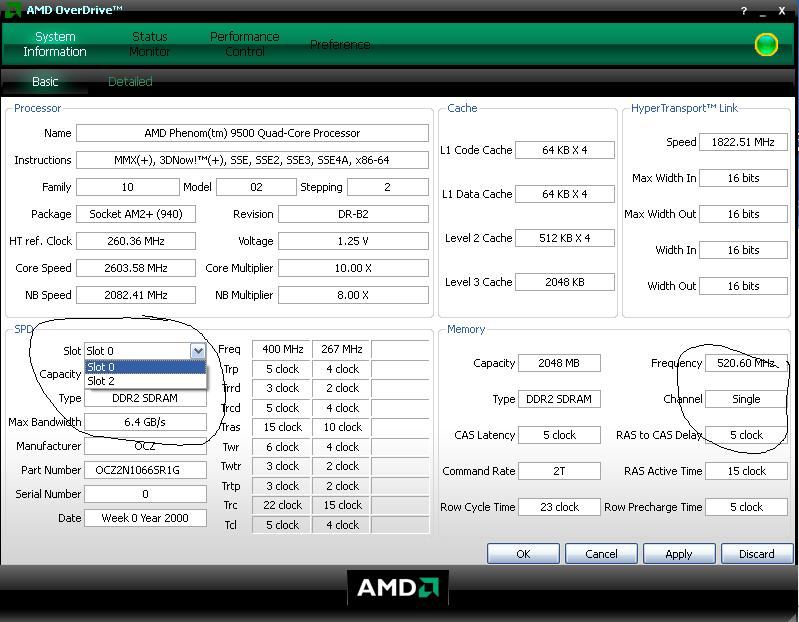Open the System Information tab
799x622 pixels.
[55, 44]
